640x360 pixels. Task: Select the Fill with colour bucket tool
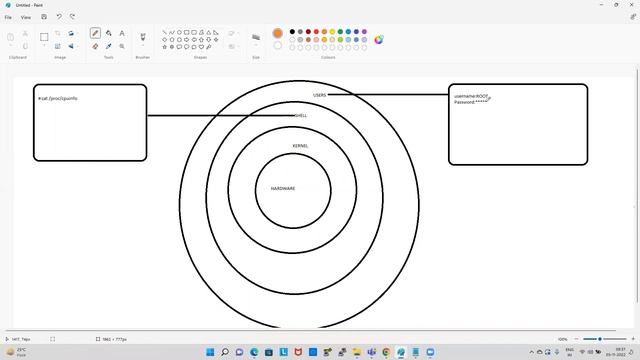coord(109,33)
